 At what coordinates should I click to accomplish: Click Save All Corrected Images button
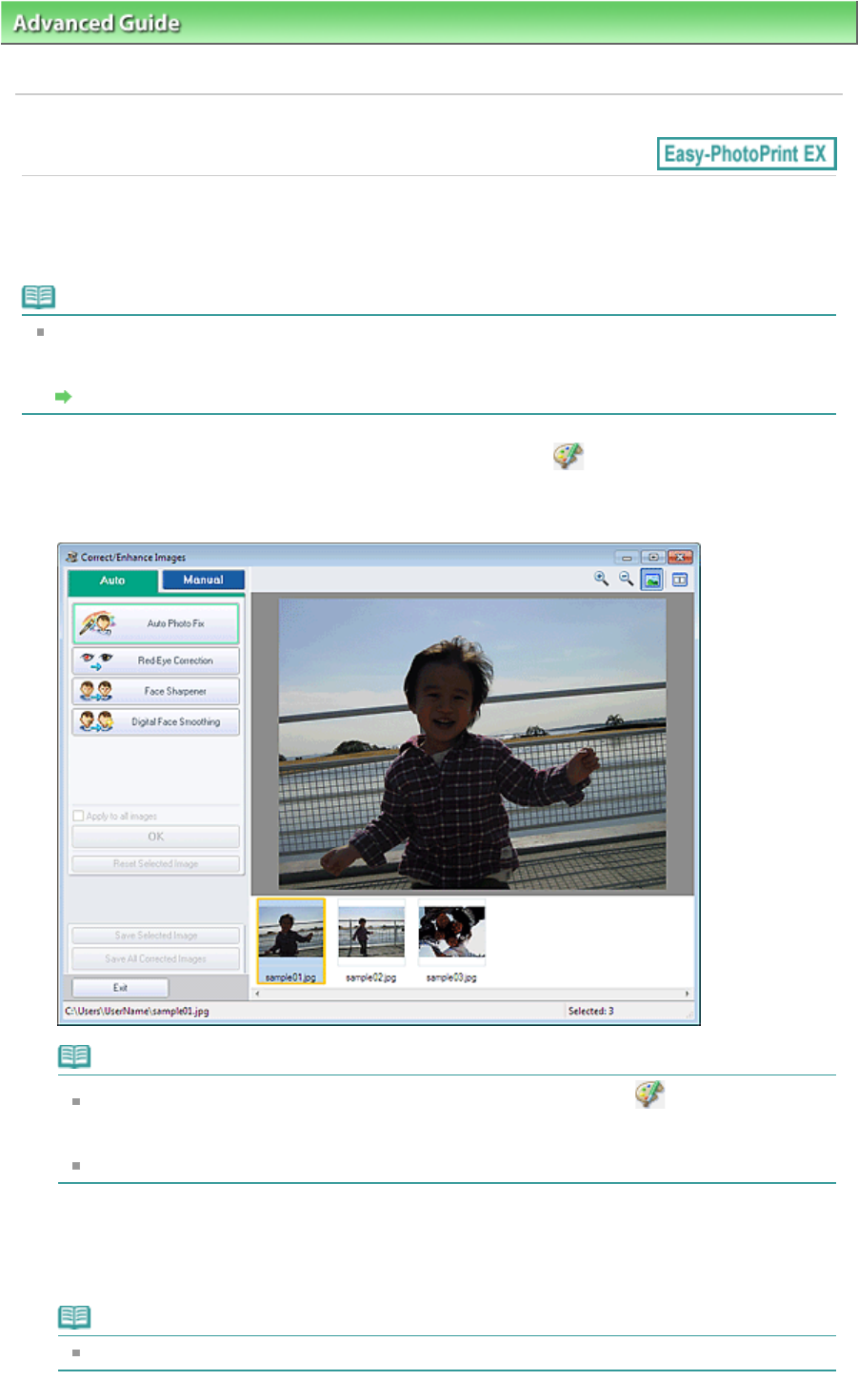(155, 958)
